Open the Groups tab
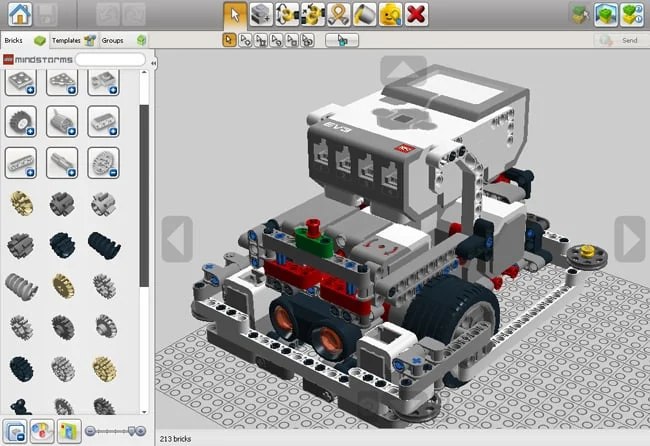 pos(123,40)
